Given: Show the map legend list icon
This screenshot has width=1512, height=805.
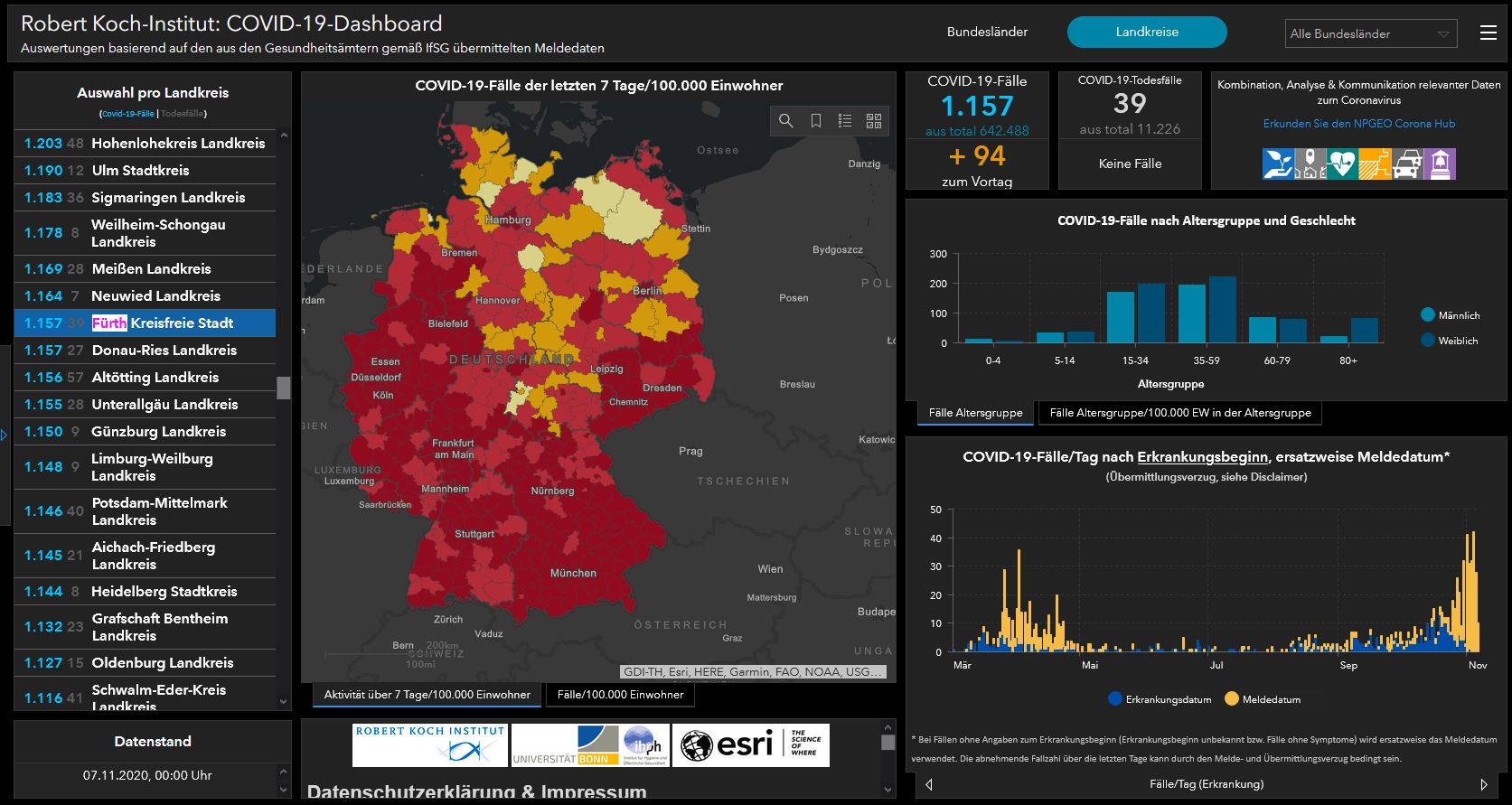Looking at the screenshot, I should click(x=845, y=121).
